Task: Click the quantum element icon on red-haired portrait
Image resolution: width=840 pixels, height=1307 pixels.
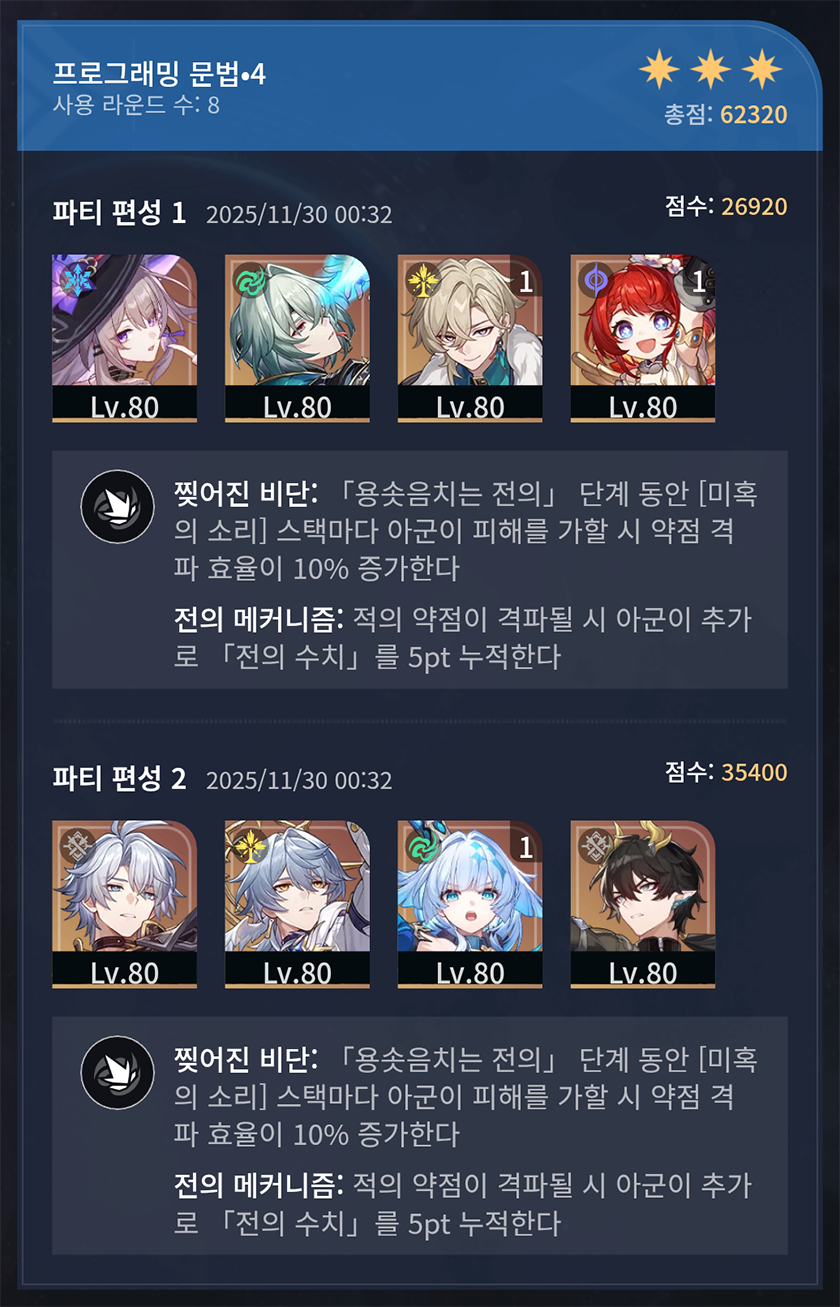Action: (593, 279)
